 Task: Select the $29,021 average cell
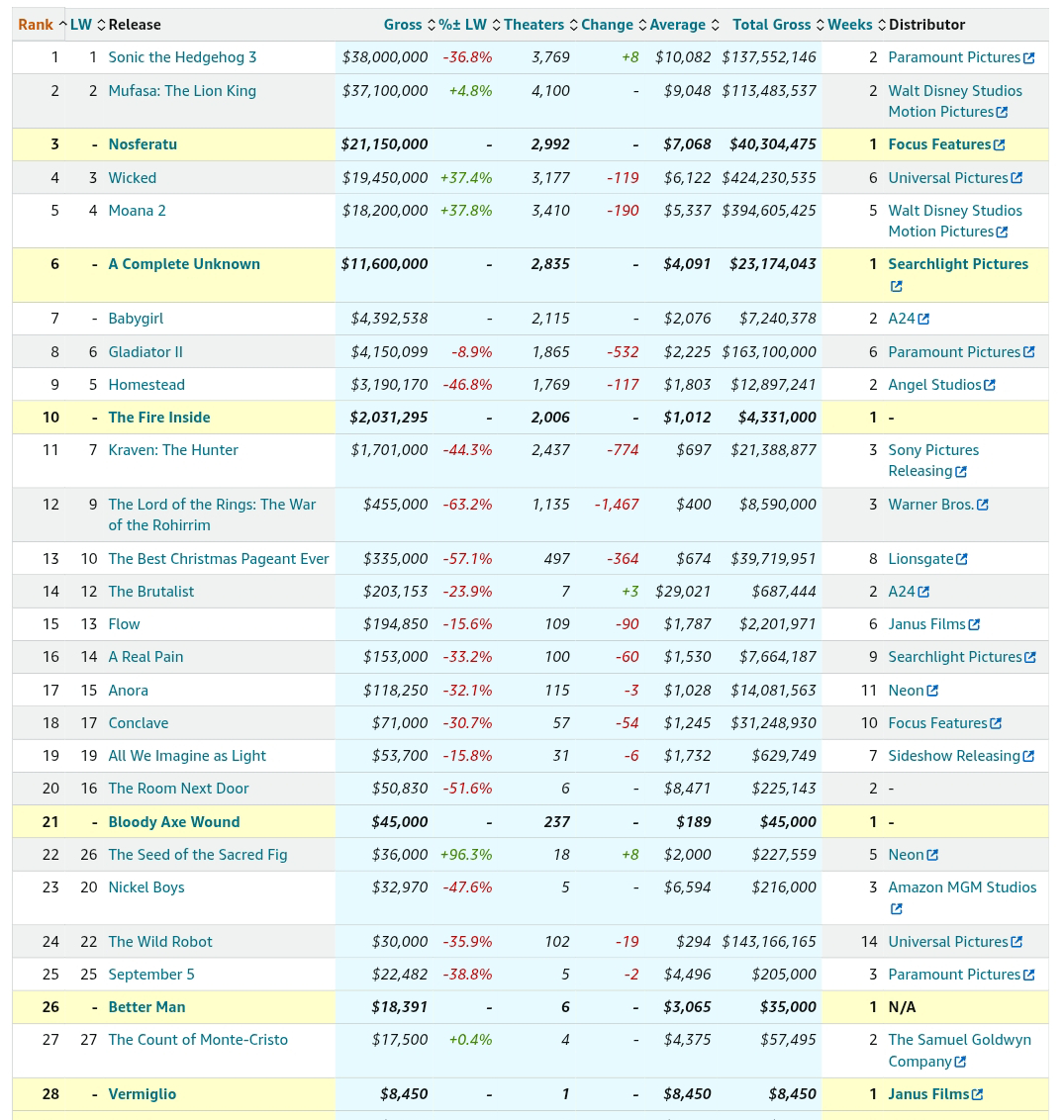click(x=683, y=592)
